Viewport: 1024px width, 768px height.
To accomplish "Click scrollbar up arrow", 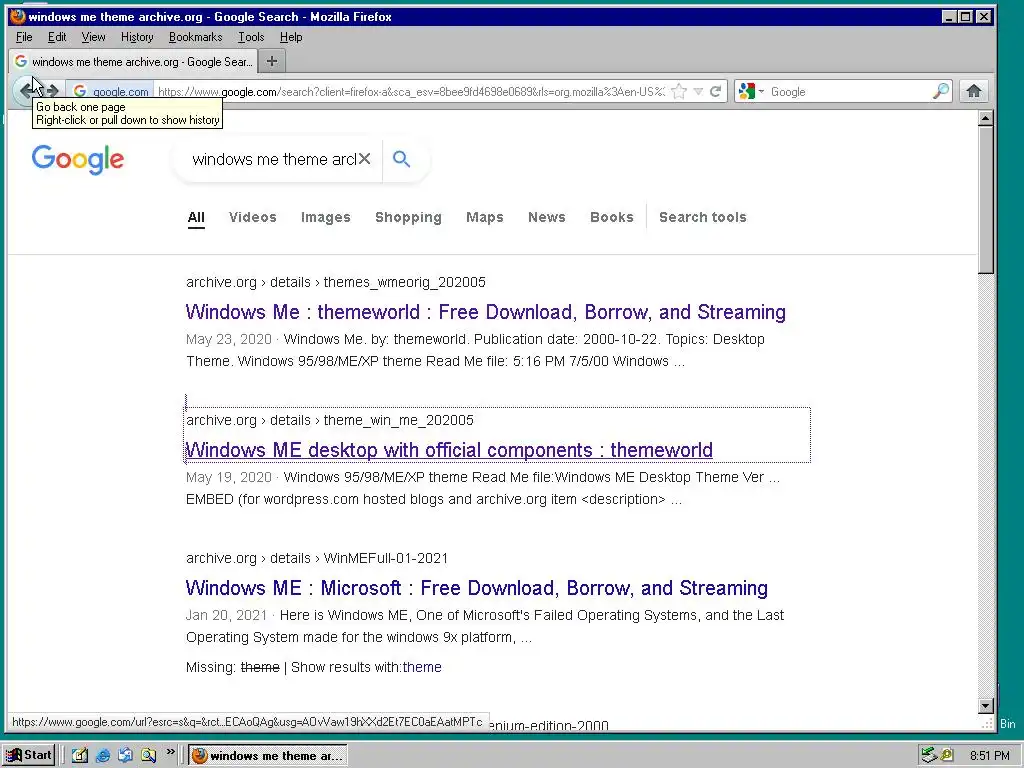I will click(x=986, y=118).
